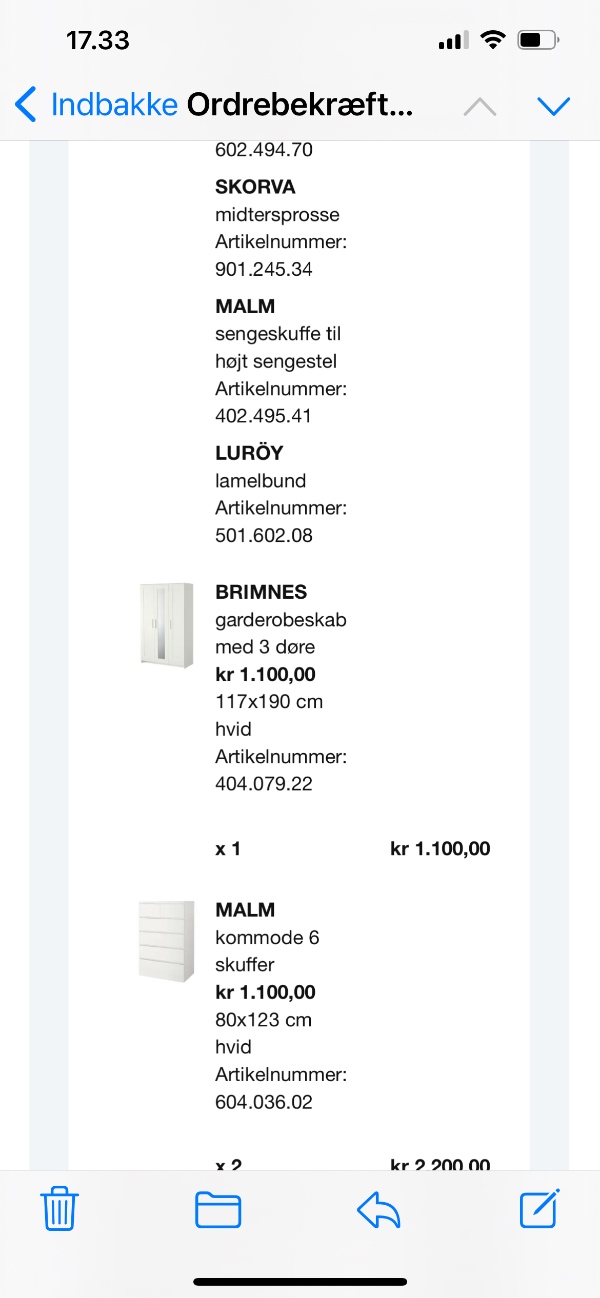Open the folder icon to move this email
Screen dimensions: 600x1298
pyautogui.click(x=218, y=1209)
